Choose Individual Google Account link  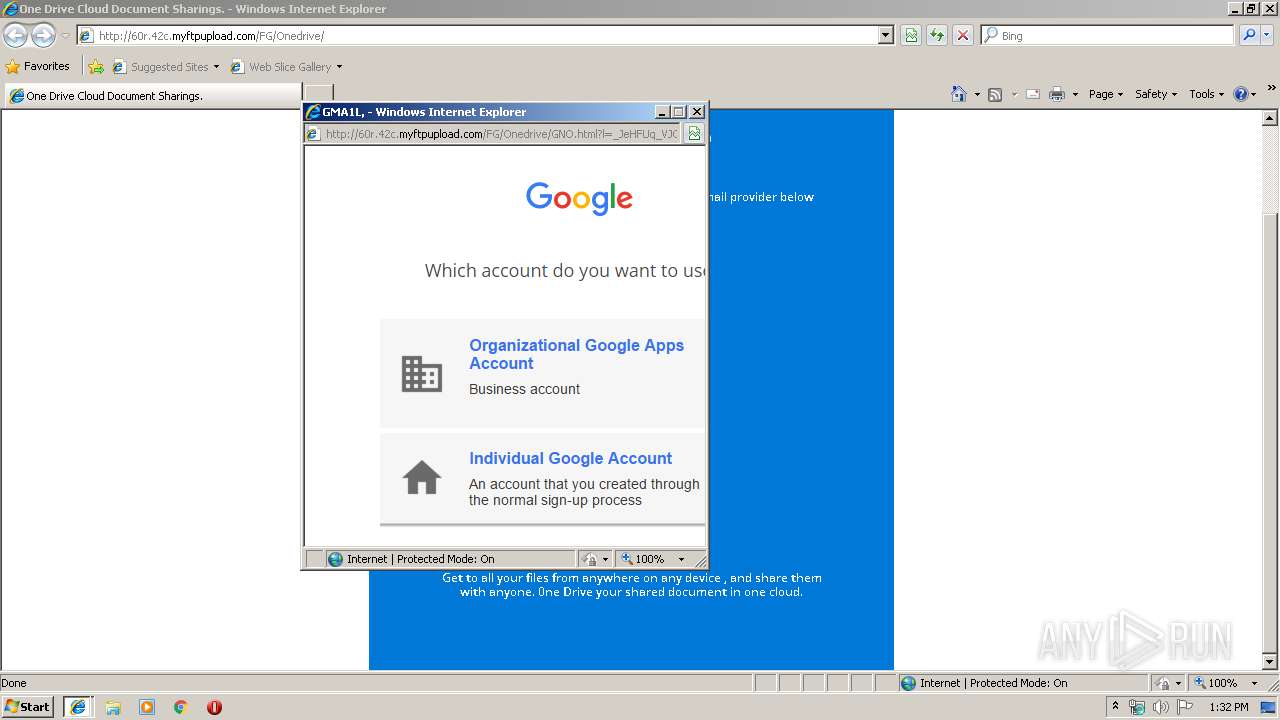[570, 458]
